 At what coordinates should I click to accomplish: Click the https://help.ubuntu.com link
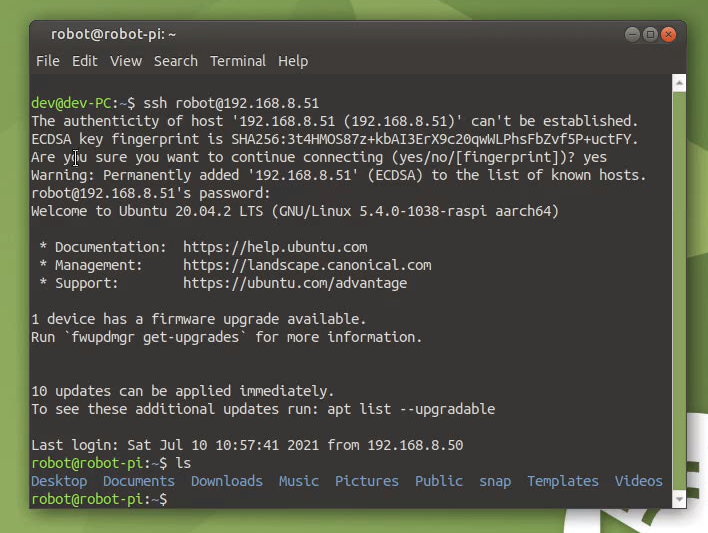[x=275, y=247]
